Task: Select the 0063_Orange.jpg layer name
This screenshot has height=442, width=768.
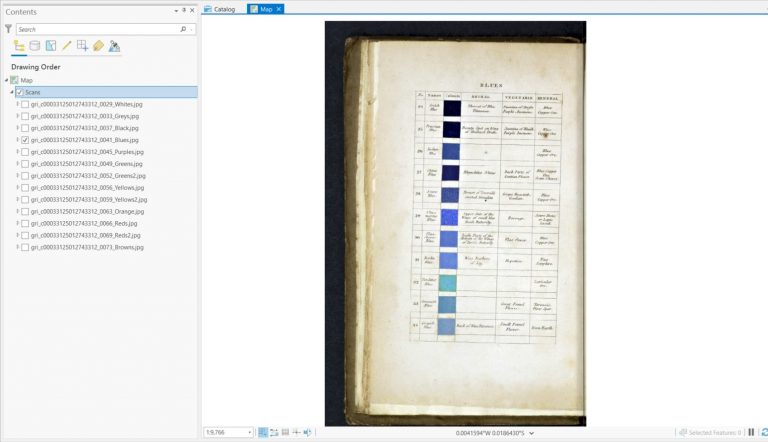Action: [x=87, y=212]
